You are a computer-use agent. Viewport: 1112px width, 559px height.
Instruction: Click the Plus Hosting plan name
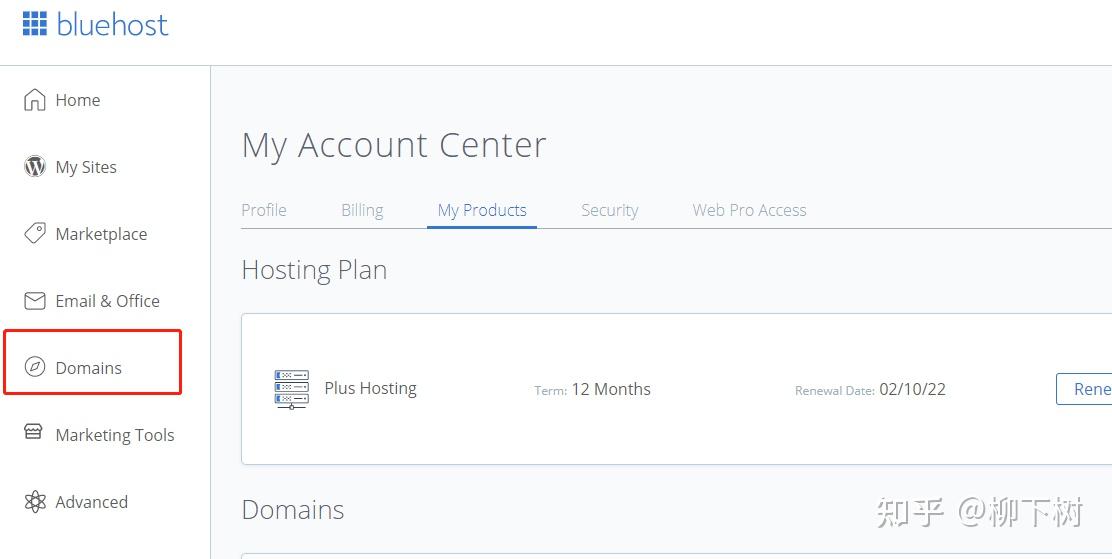(x=370, y=388)
